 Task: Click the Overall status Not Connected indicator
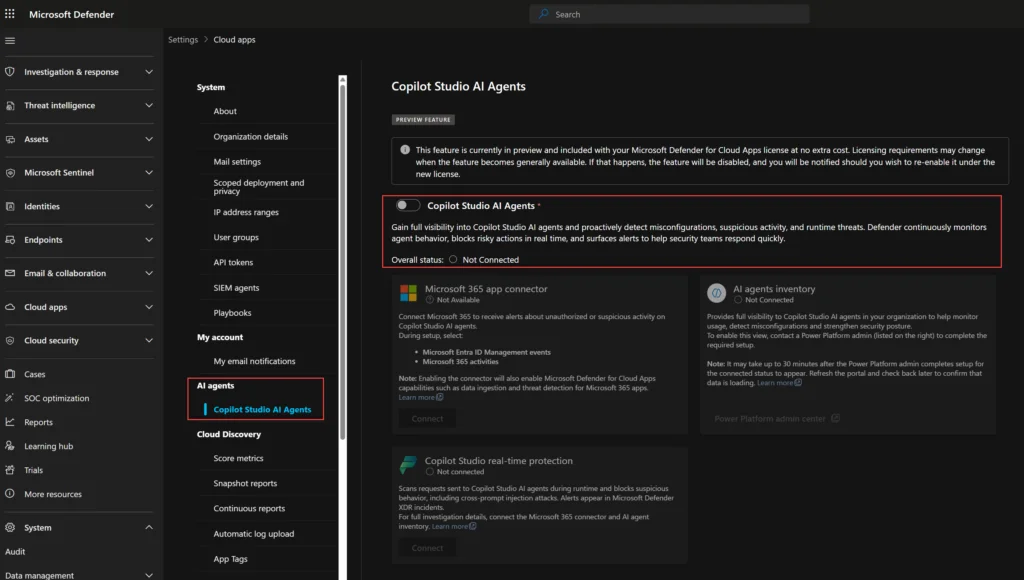[453, 259]
